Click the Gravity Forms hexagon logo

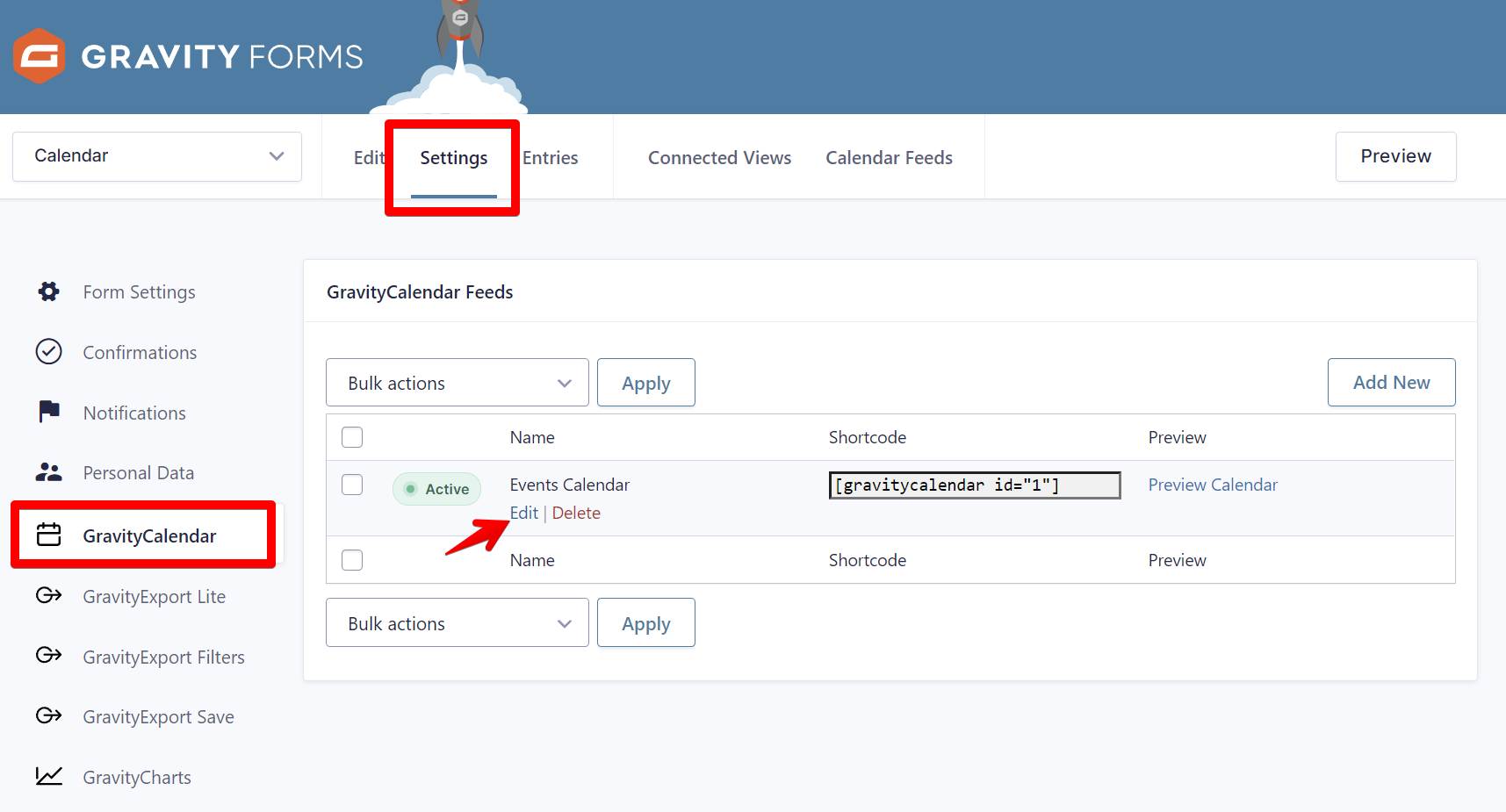[40, 56]
